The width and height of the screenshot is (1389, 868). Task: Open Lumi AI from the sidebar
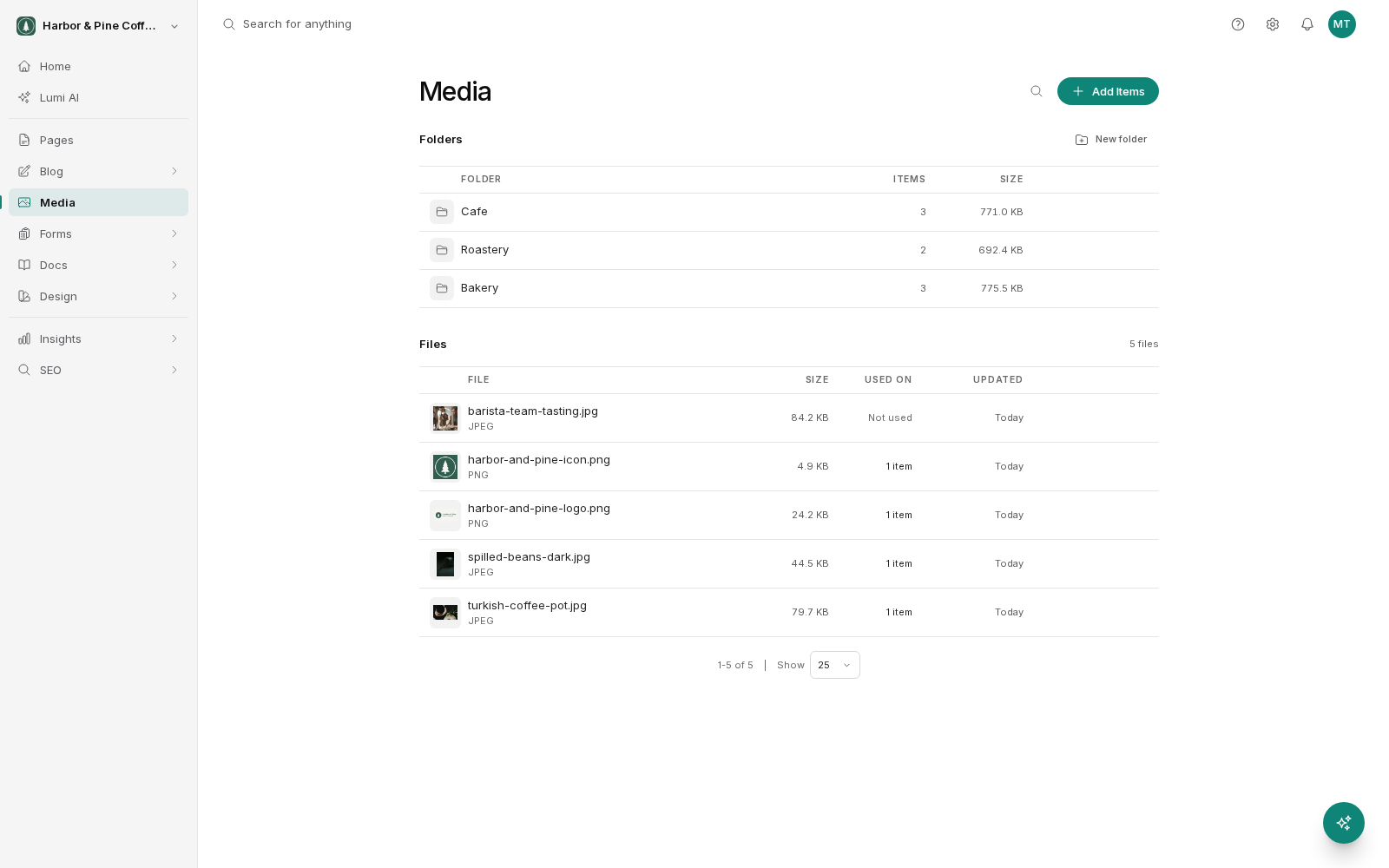pyautogui.click(x=98, y=97)
